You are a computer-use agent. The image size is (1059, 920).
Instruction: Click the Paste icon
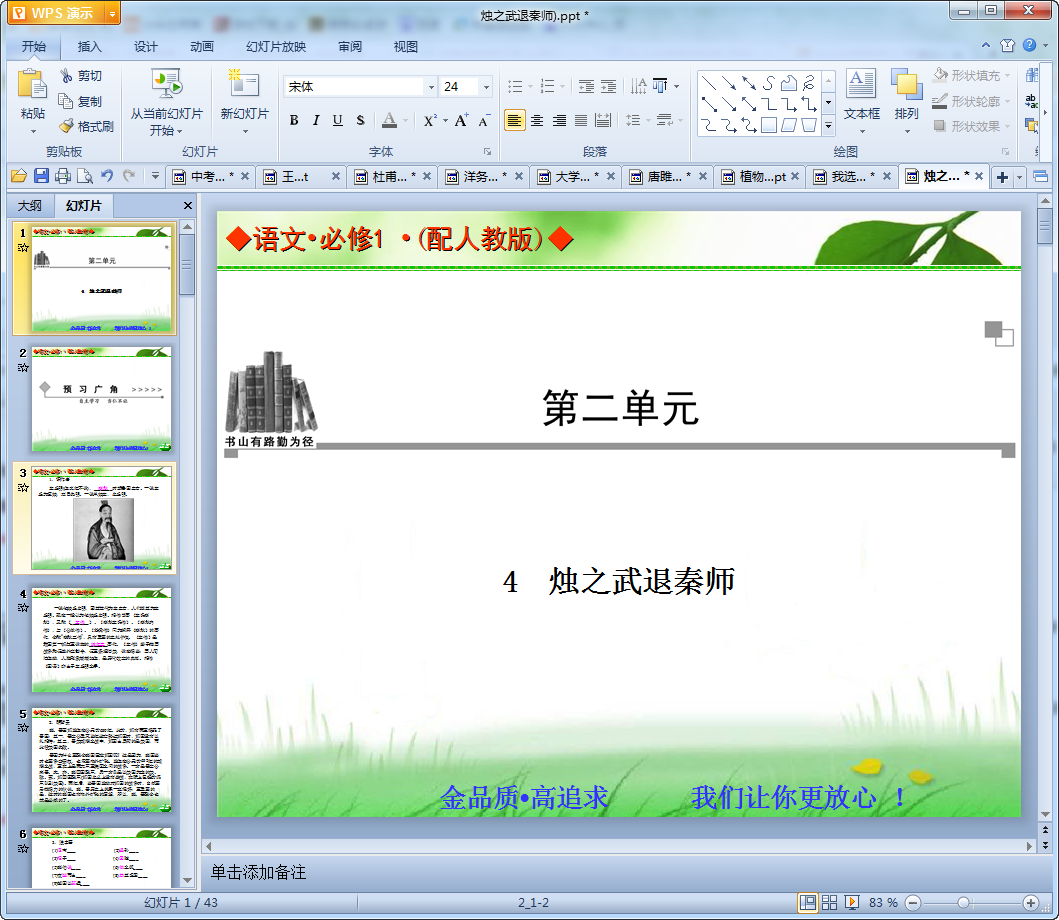coord(32,85)
